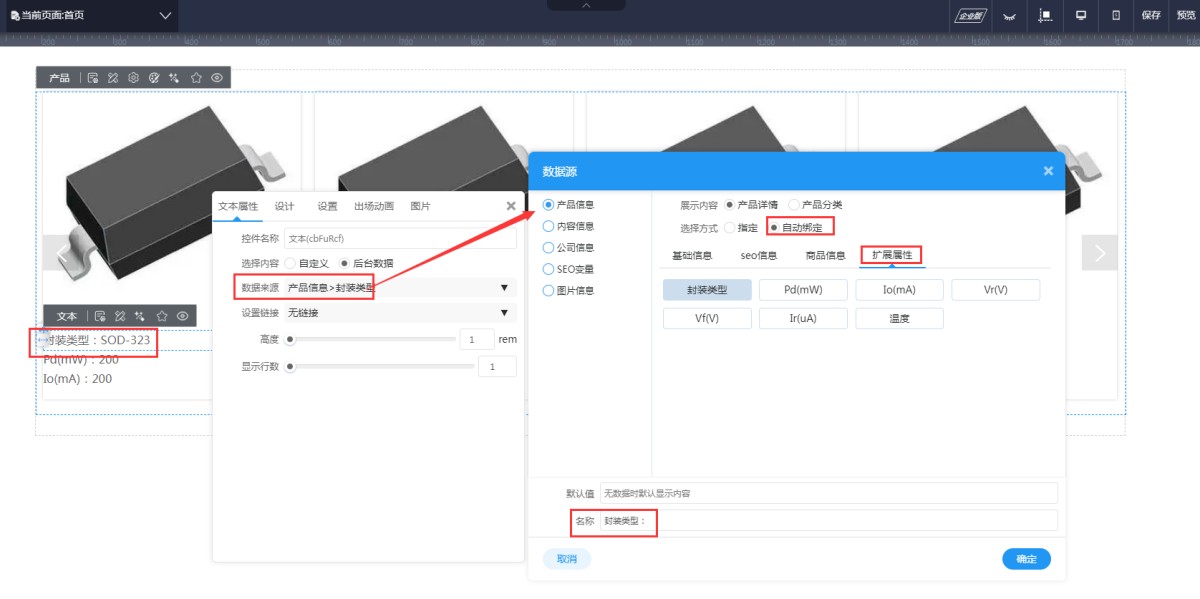
Task: Collapse the top bar with center chevron
Action: tap(586, 5)
